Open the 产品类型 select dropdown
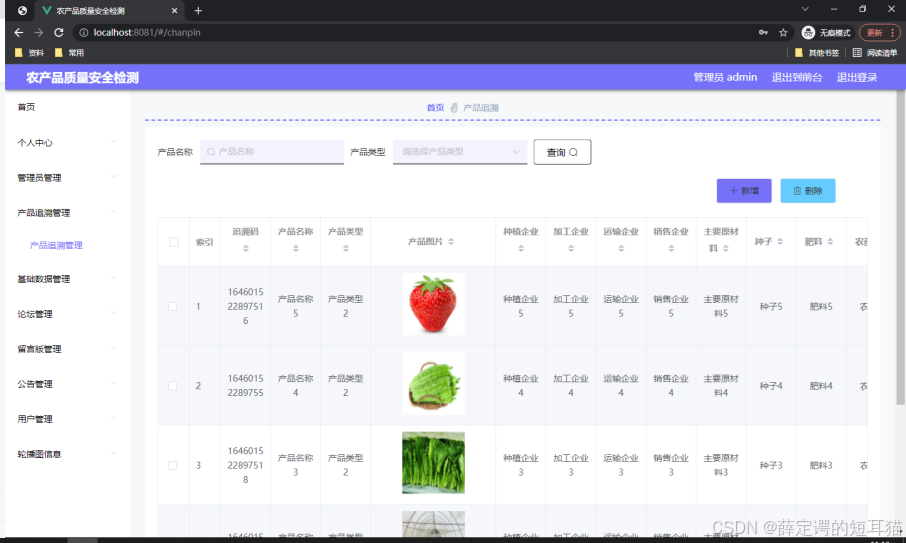906x543 pixels. (x=460, y=151)
